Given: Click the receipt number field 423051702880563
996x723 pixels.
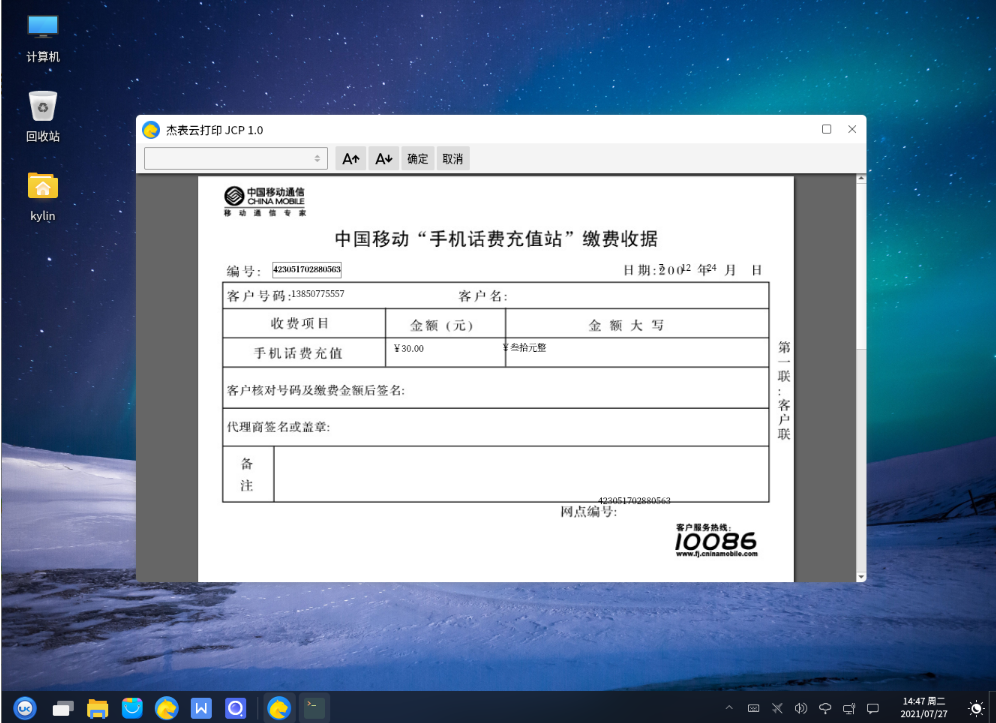Looking at the screenshot, I should pos(307,269).
